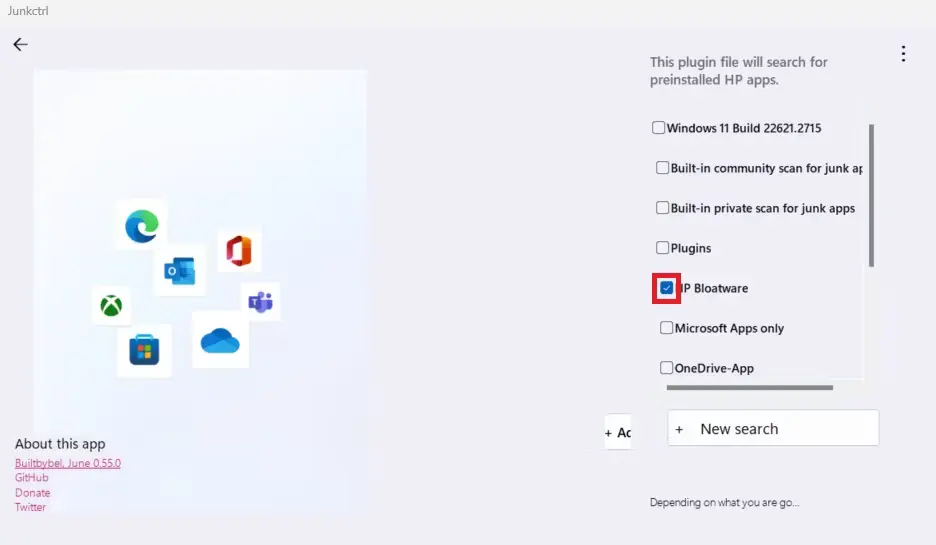Open the three-dot more options menu

pos(903,54)
